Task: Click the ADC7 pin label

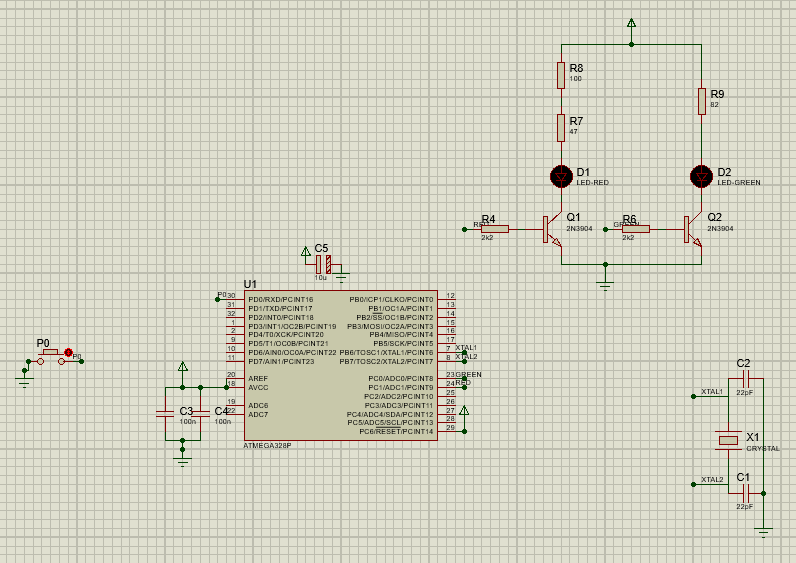Action: tap(258, 414)
